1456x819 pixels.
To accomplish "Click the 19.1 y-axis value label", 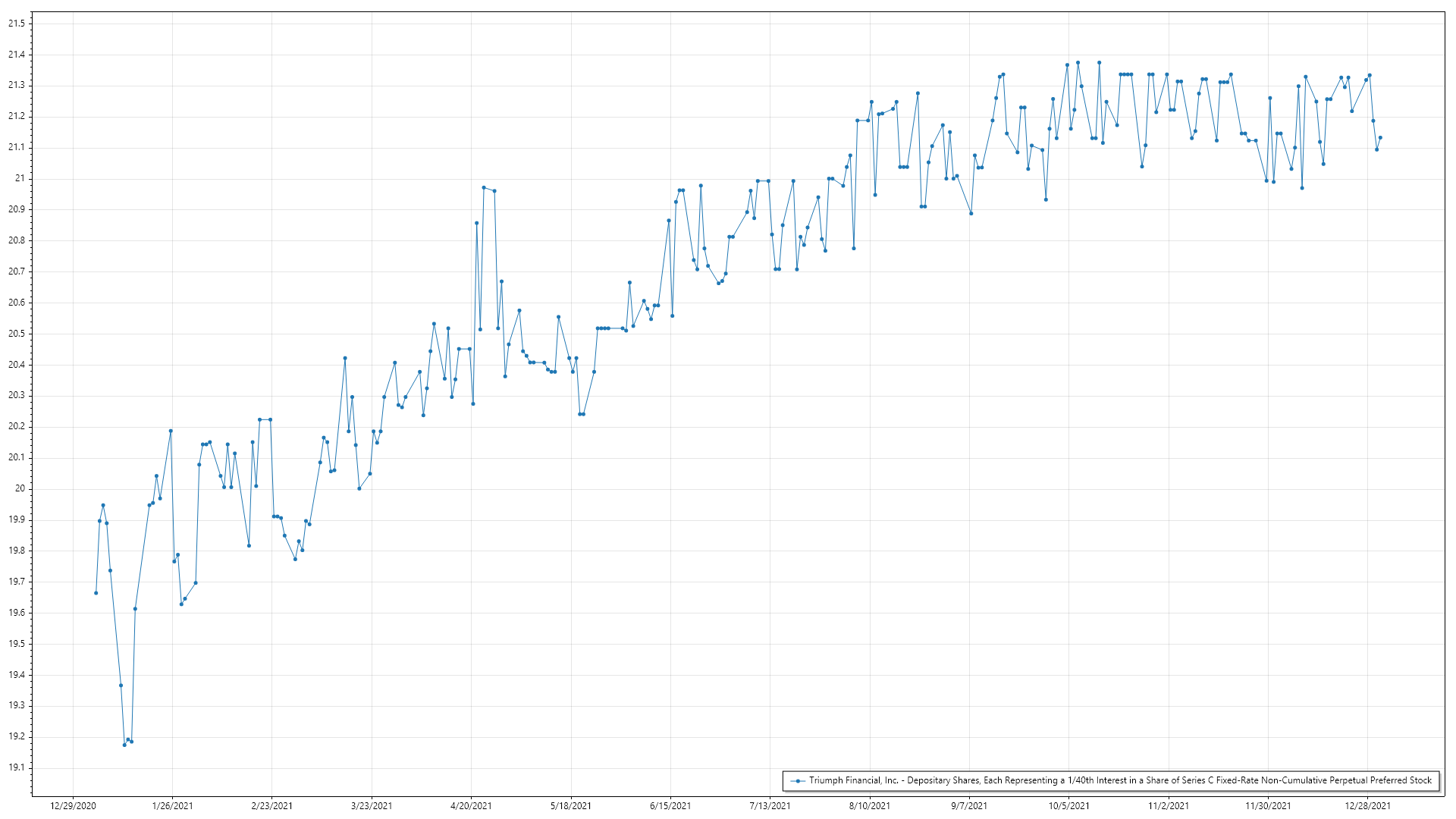I will (17, 767).
